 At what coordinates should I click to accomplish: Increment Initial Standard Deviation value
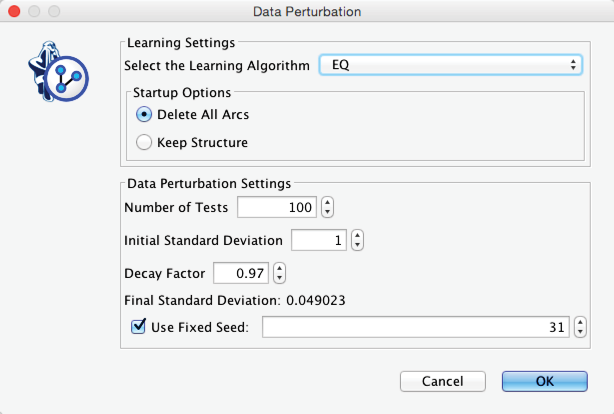357,235
